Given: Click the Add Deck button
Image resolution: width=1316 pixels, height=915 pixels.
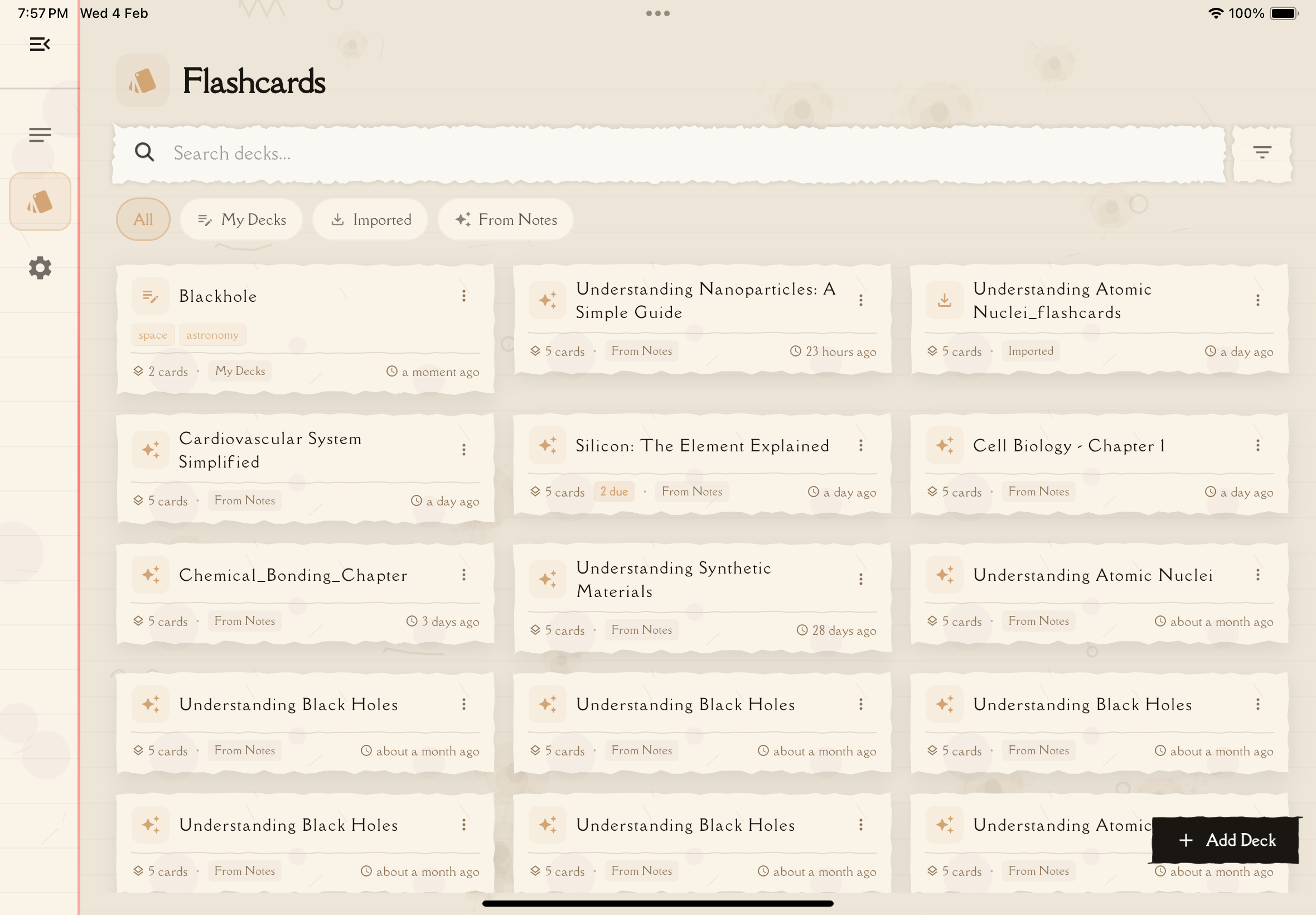Looking at the screenshot, I should point(1226,840).
